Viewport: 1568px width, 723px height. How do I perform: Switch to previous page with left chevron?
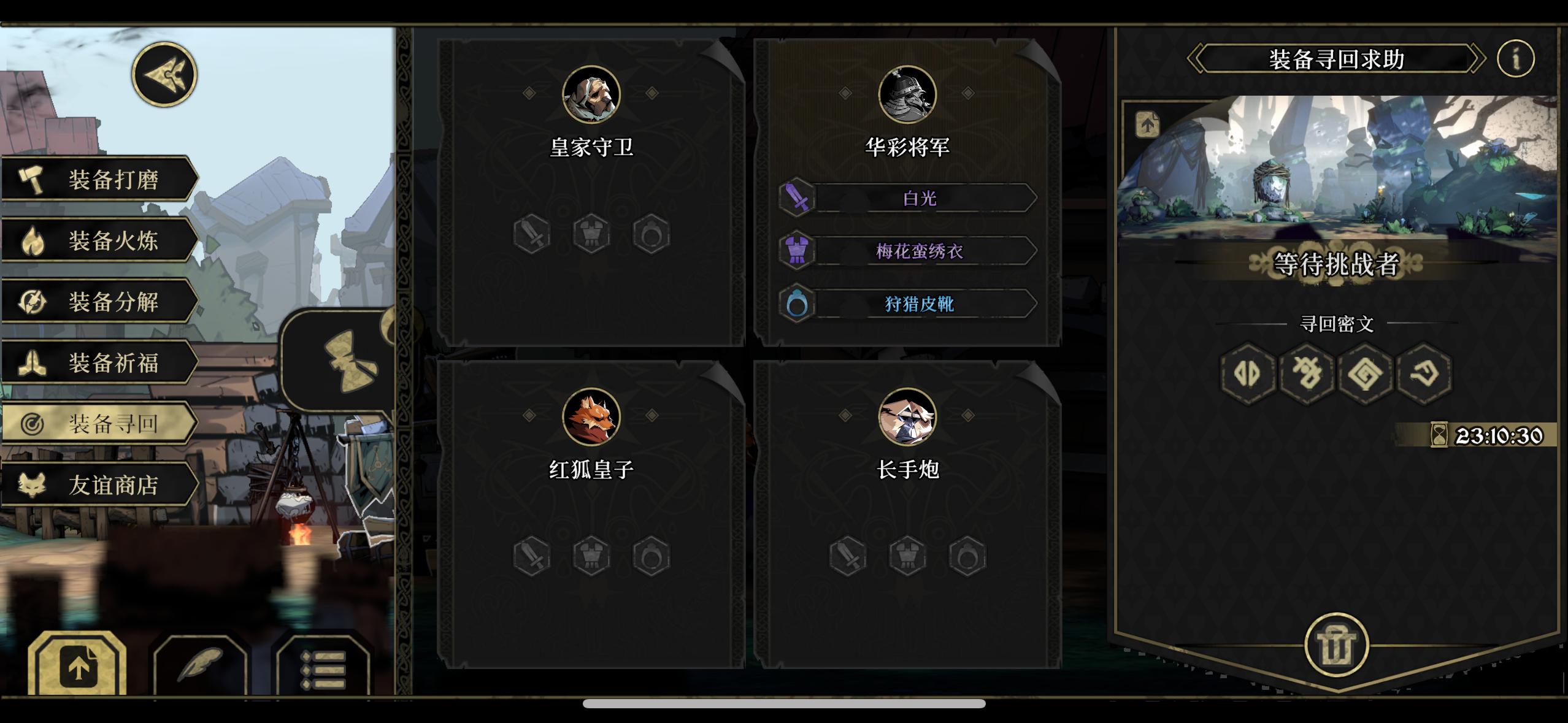1196,59
